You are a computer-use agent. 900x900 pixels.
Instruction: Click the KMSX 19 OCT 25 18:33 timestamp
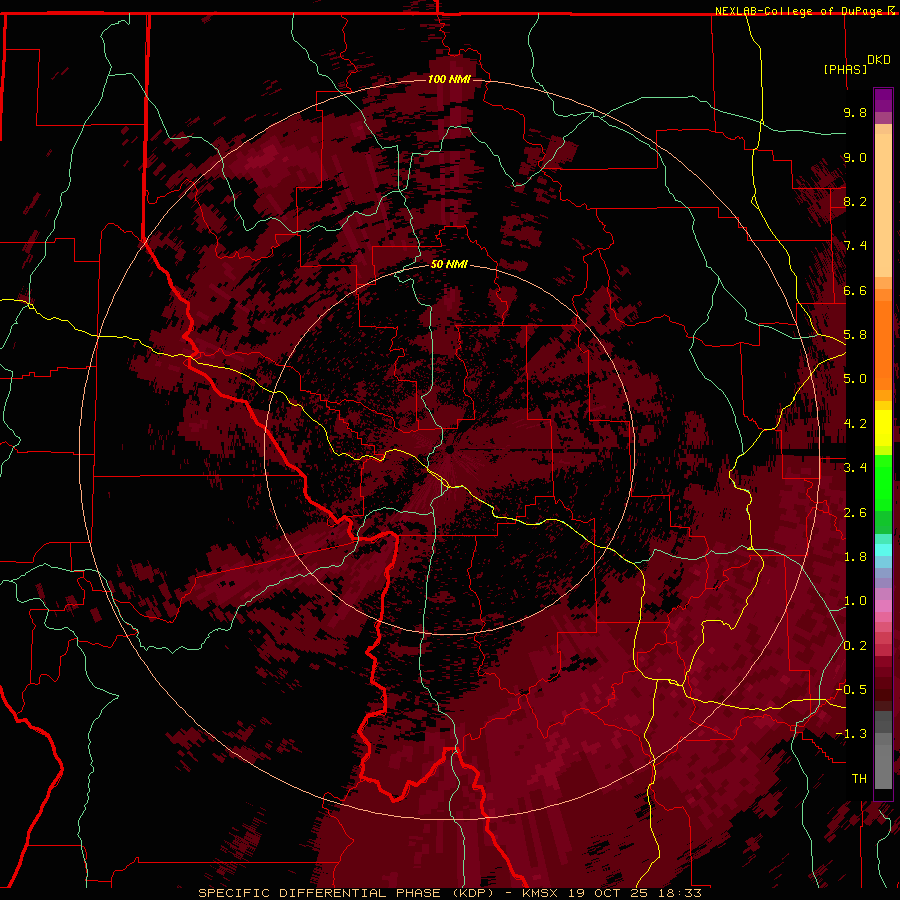click(612, 893)
